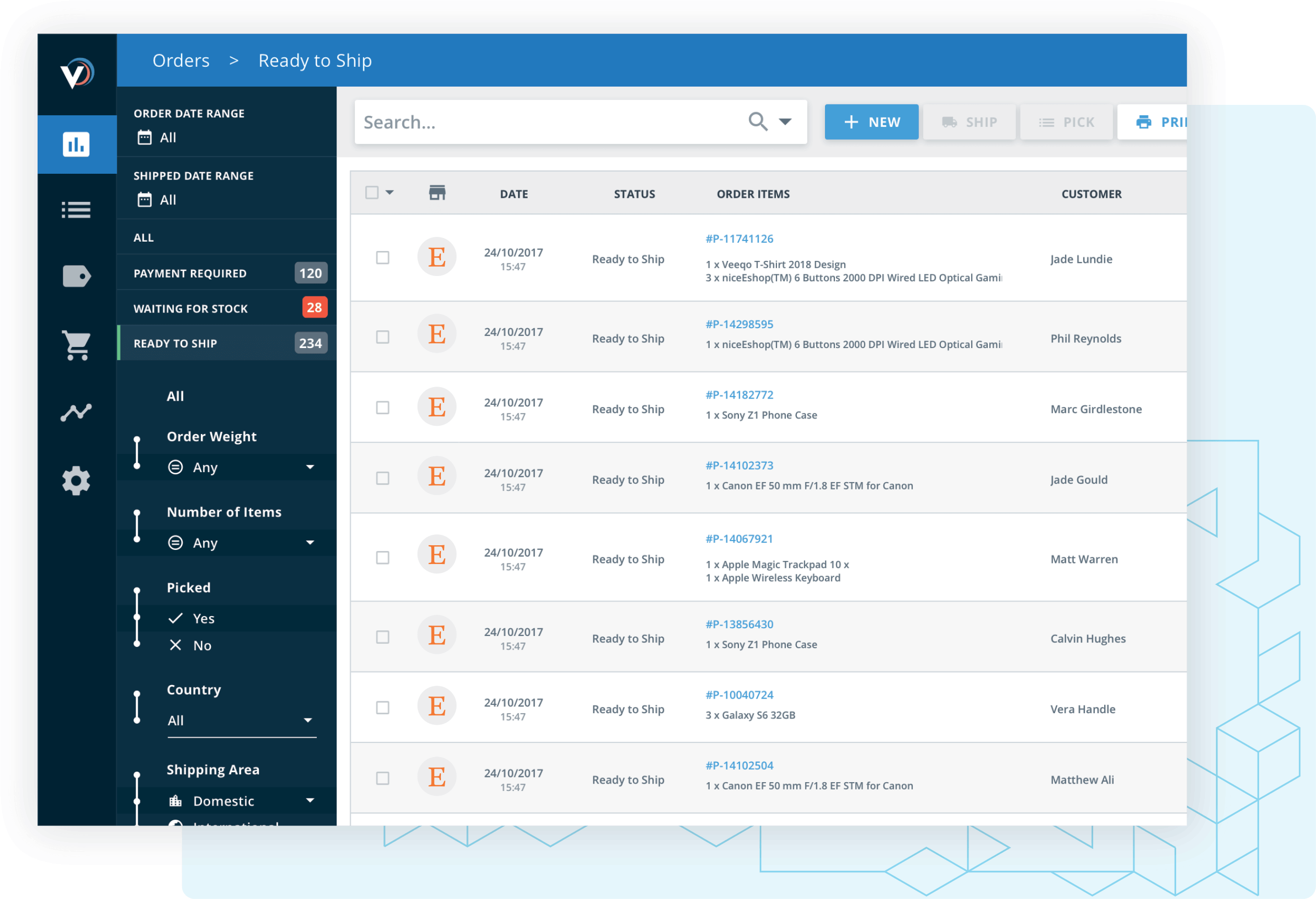
Task: Check the Jade Lundie order checkbox
Action: coord(383,258)
